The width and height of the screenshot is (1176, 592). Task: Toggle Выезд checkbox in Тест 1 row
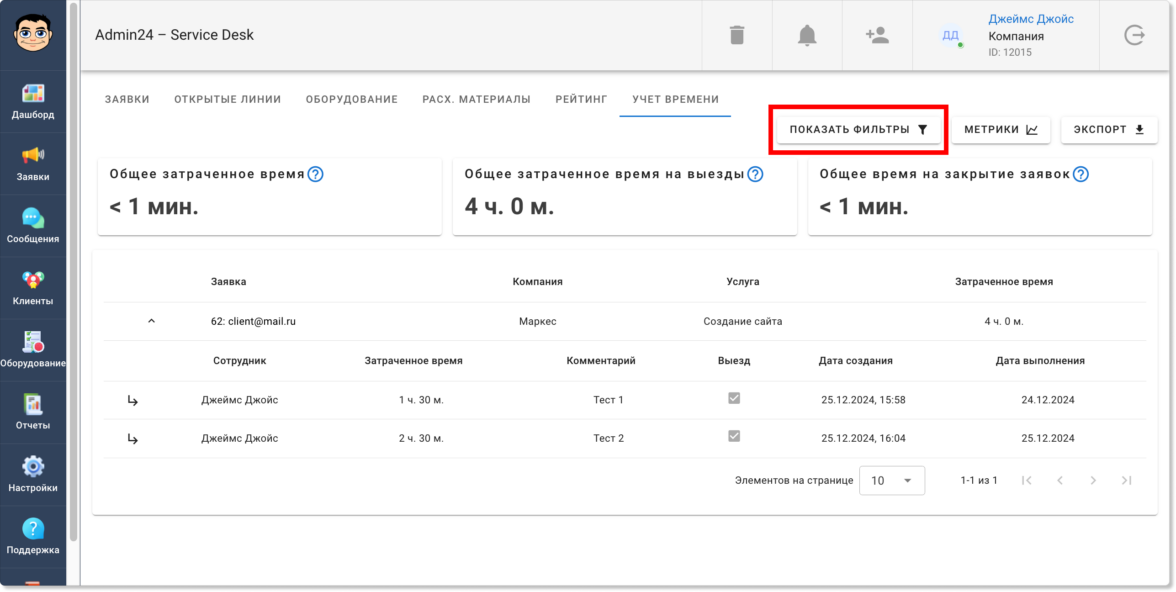(x=734, y=398)
